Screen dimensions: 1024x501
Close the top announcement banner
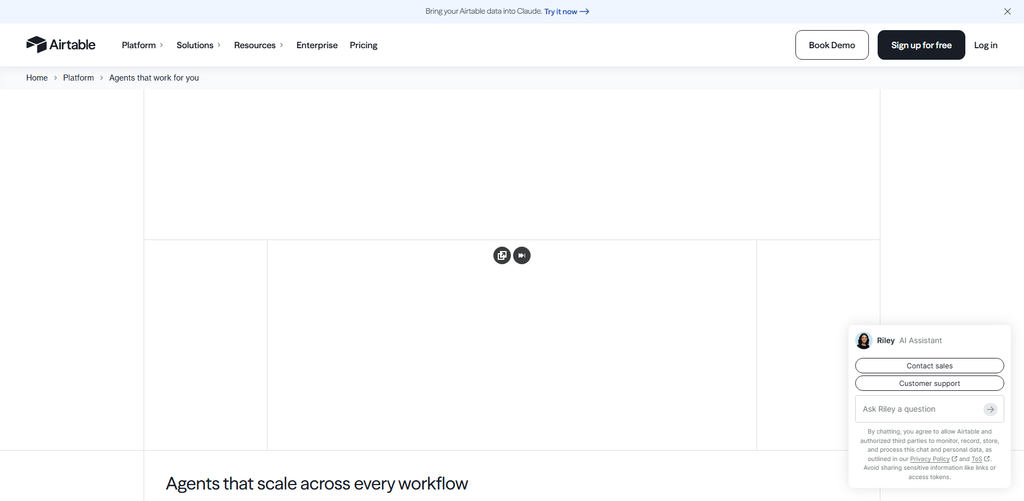coord(1007,11)
